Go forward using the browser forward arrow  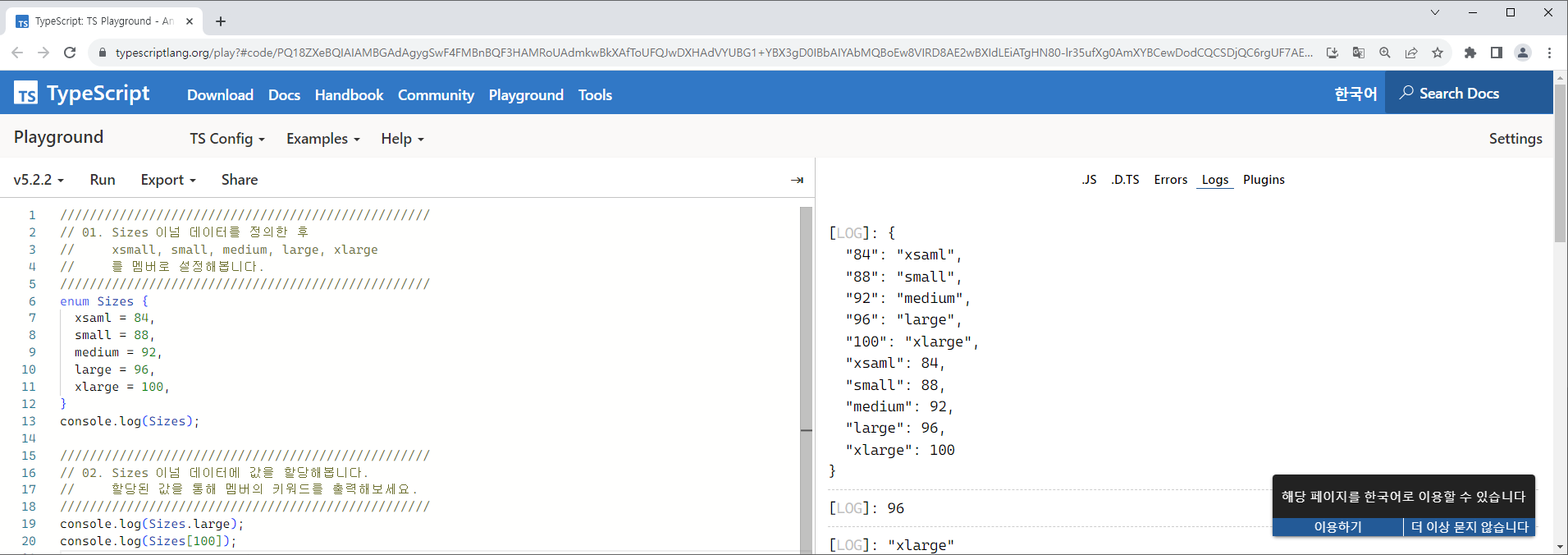point(43,53)
